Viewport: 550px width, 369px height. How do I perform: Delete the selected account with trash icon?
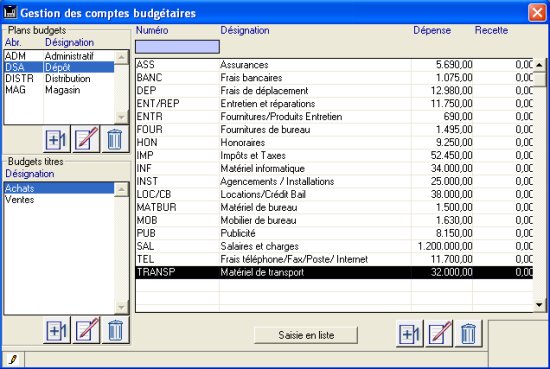(x=468, y=334)
